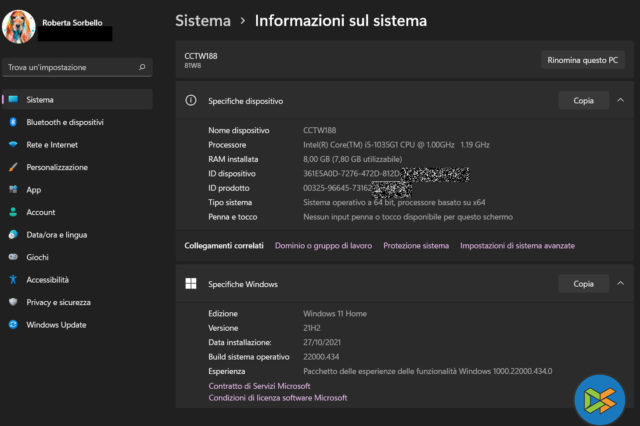Open Dominio o gruppo di lavoro link
The width and height of the screenshot is (640, 426).
(x=323, y=245)
